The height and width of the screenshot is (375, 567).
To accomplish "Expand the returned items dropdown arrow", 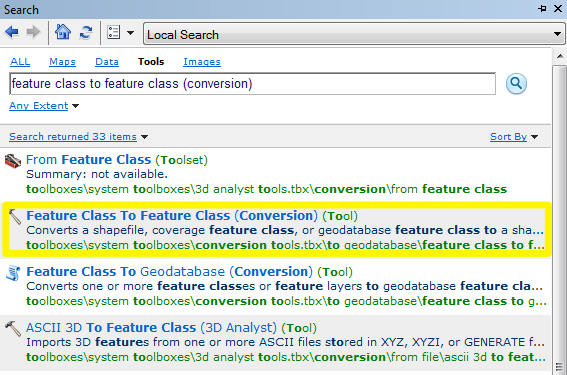I will tap(144, 137).
